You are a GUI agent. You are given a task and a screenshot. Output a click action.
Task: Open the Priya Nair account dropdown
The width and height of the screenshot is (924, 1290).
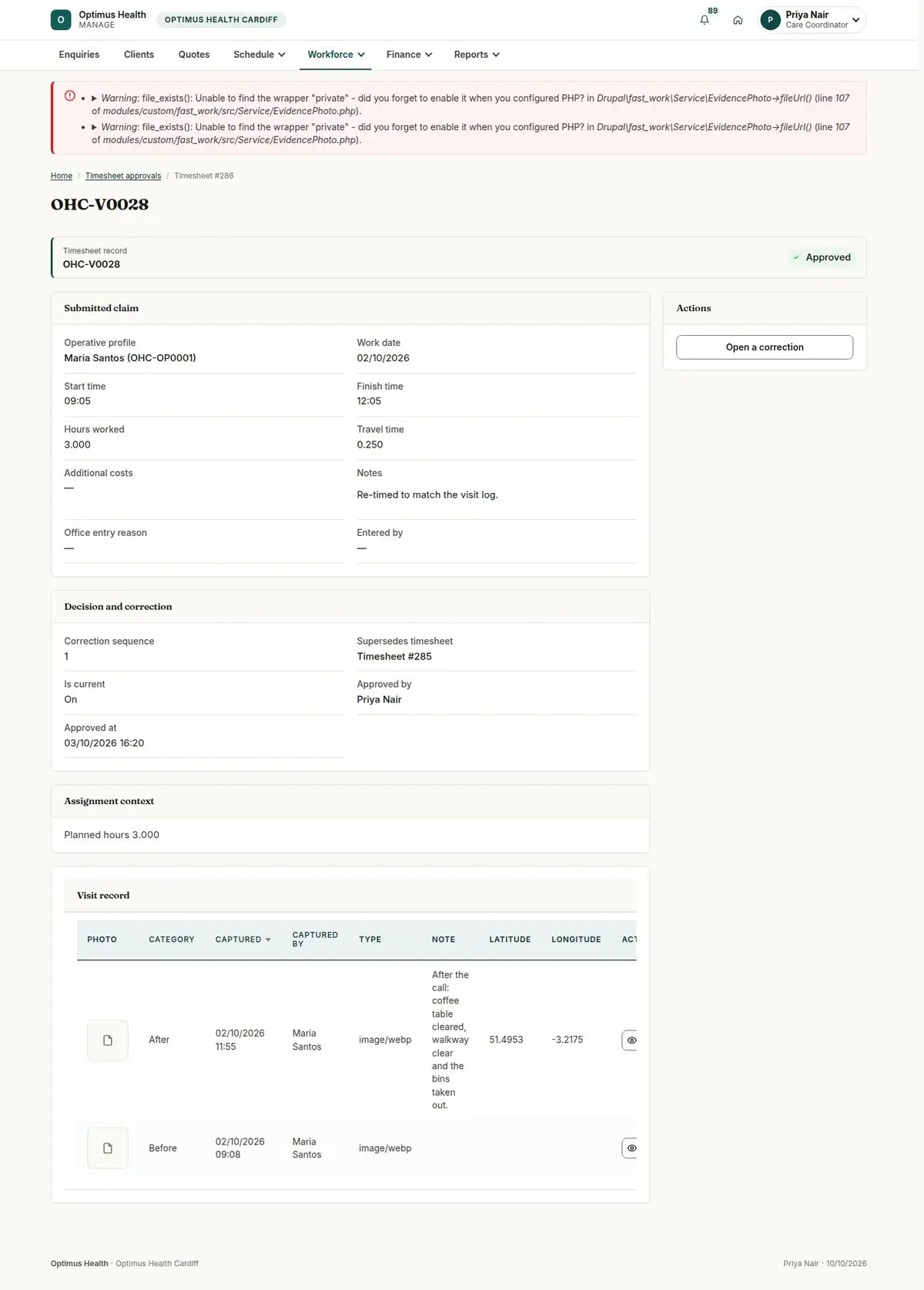(812, 20)
